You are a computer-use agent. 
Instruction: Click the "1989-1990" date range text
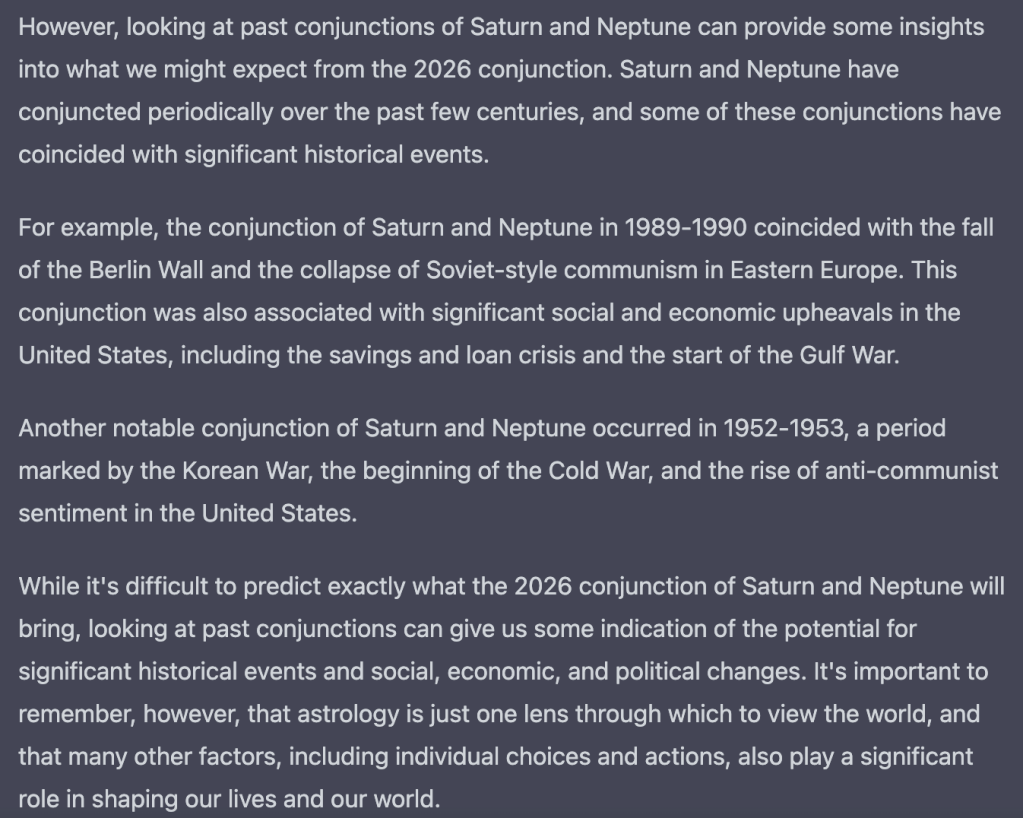point(685,228)
